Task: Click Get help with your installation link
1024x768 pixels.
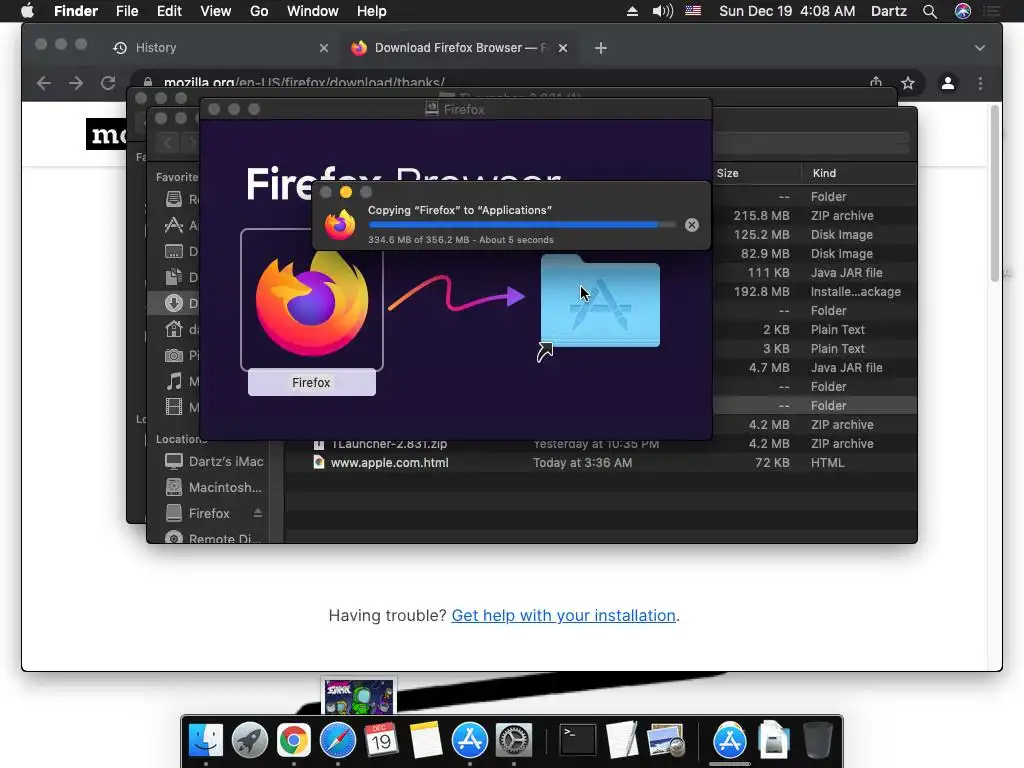Action: click(564, 615)
